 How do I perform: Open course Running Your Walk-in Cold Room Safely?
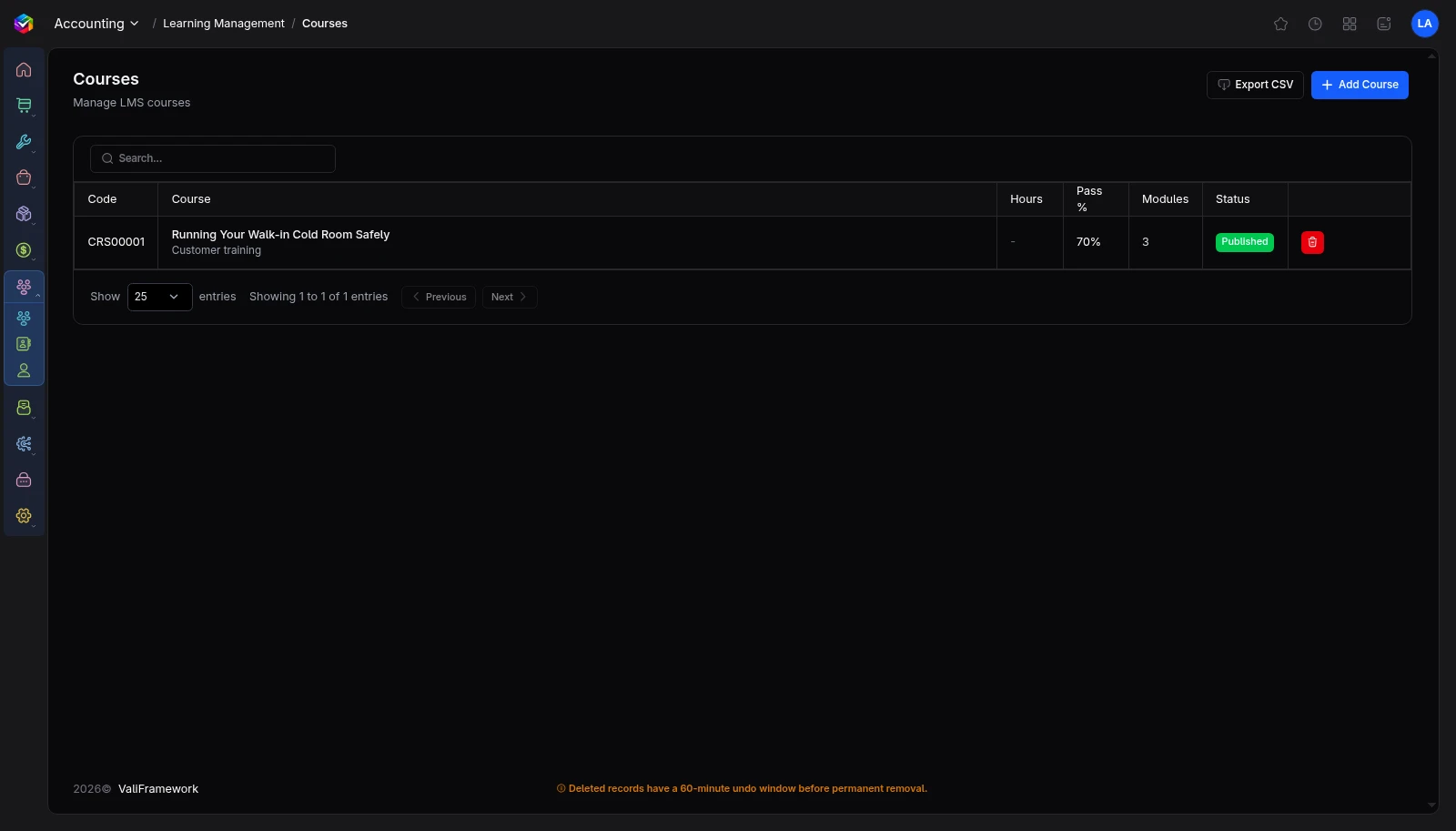pos(280,235)
